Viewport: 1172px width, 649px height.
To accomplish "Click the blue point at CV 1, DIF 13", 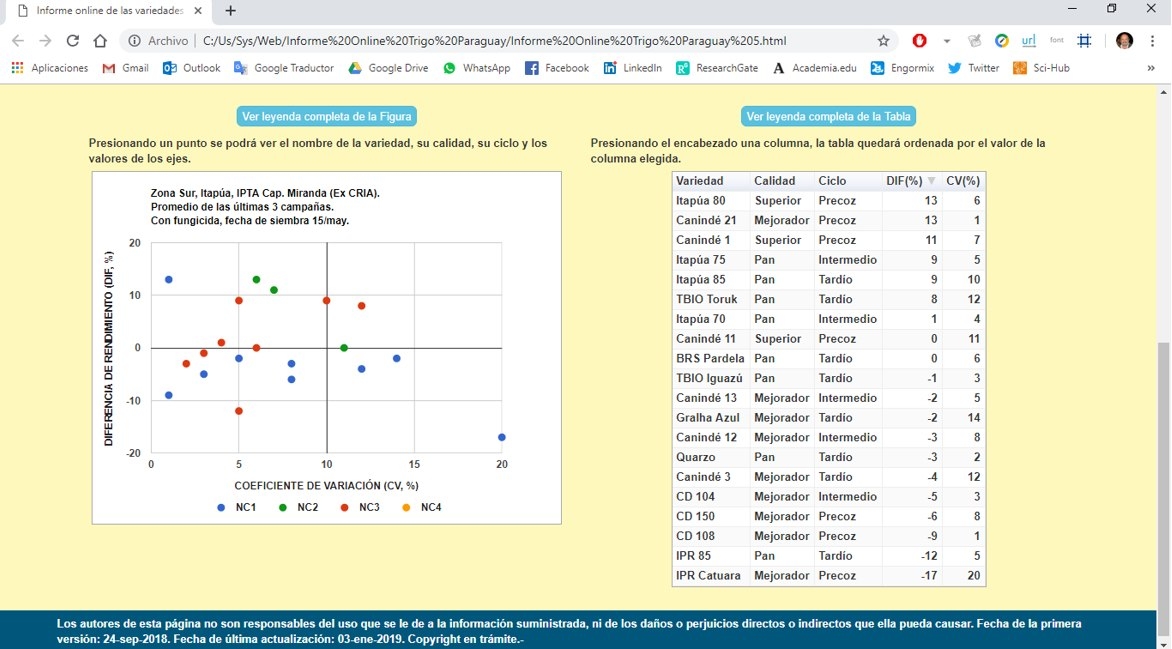I will (169, 280).
